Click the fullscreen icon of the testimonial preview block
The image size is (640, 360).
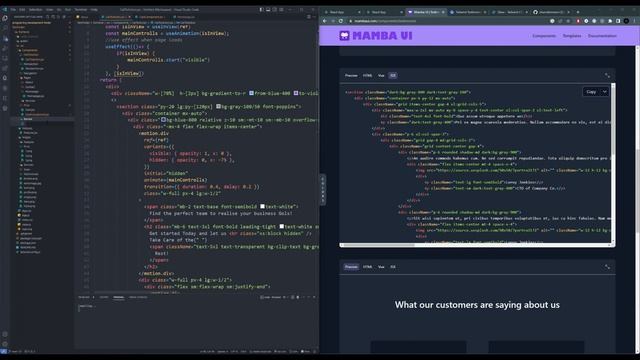(x=607, y=267)
